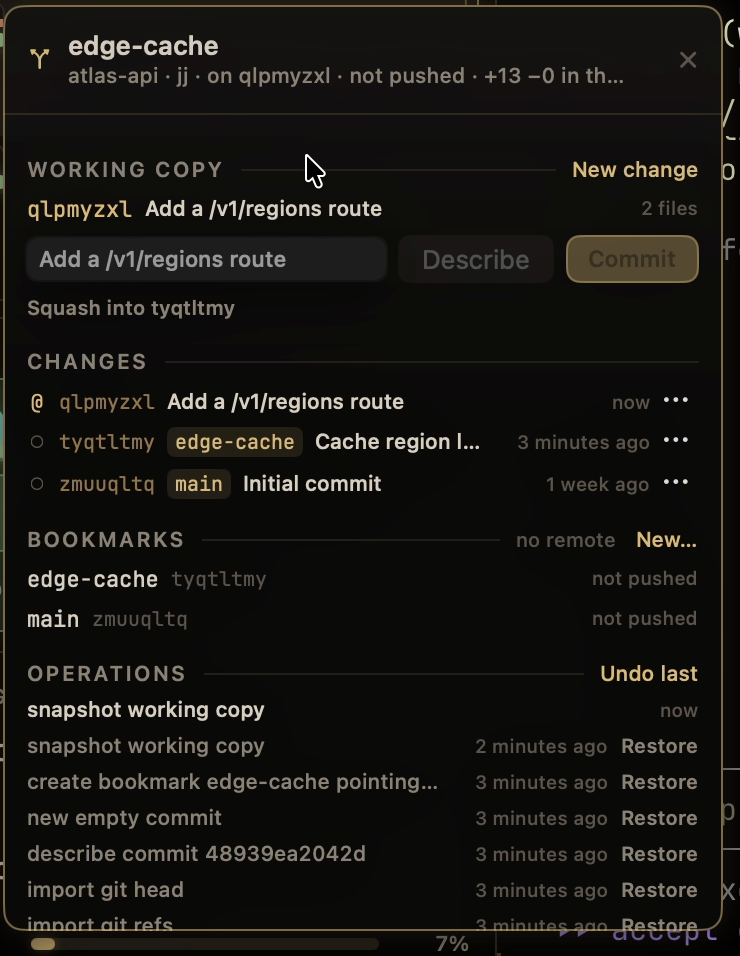Click the circle node marker of zmuuqltq
740x956 pixels.
(x=37, y=484)
